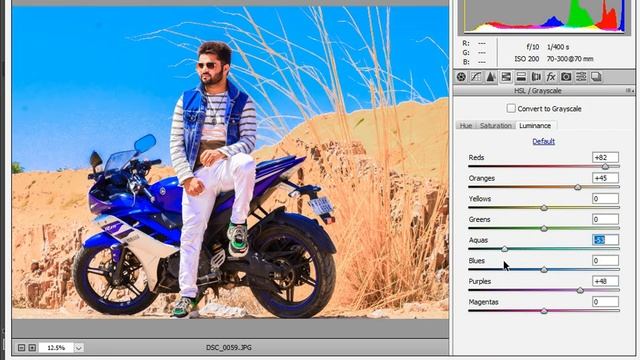
Task: Open the Detail panel triangle icon
Action: pos(491,77)
